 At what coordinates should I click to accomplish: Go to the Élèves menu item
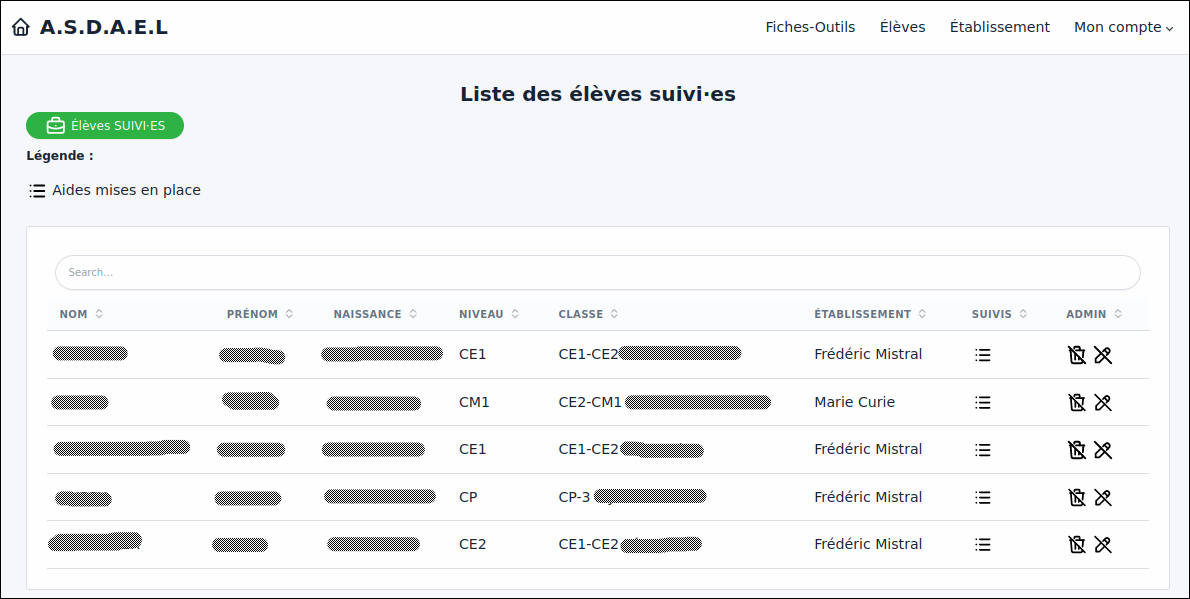pos(902,27)
